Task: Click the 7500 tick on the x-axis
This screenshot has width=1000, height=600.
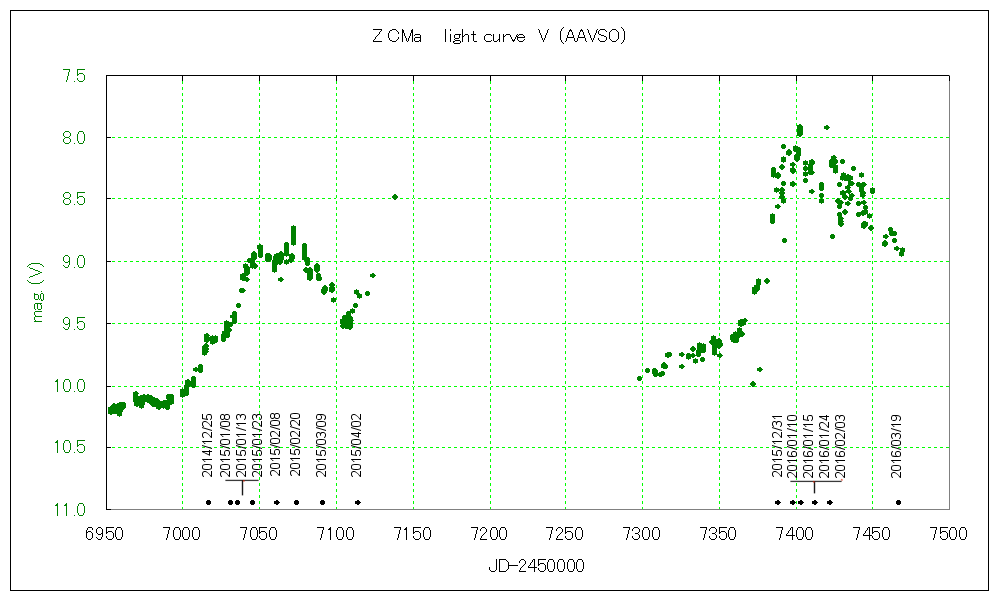Action: (949, 534)
